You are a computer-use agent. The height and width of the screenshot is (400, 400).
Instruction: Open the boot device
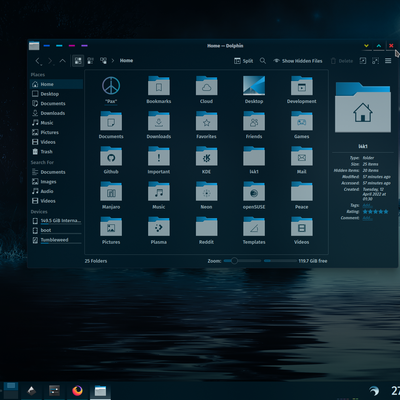click(x=56, y=230)
